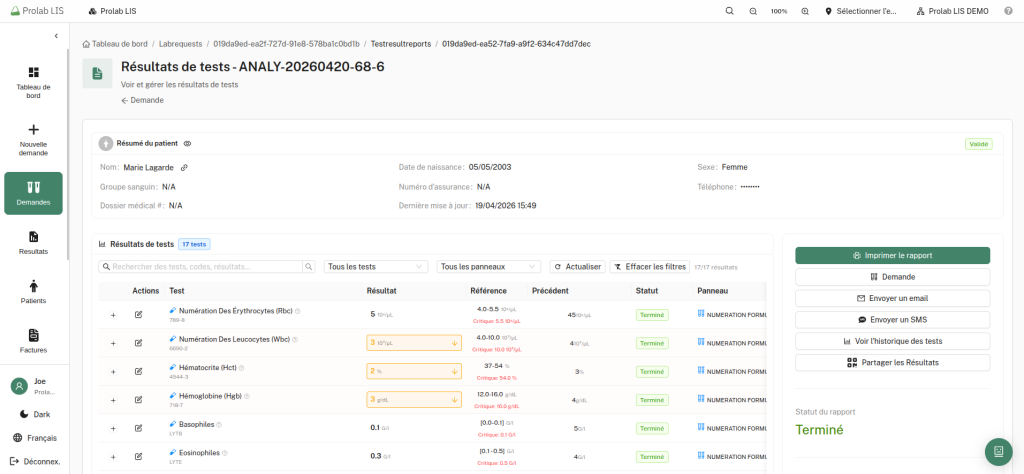This screenshot has width=1024, height=474.
Task: Click the zoom in magnifier icon
Action: click(805, 10)
